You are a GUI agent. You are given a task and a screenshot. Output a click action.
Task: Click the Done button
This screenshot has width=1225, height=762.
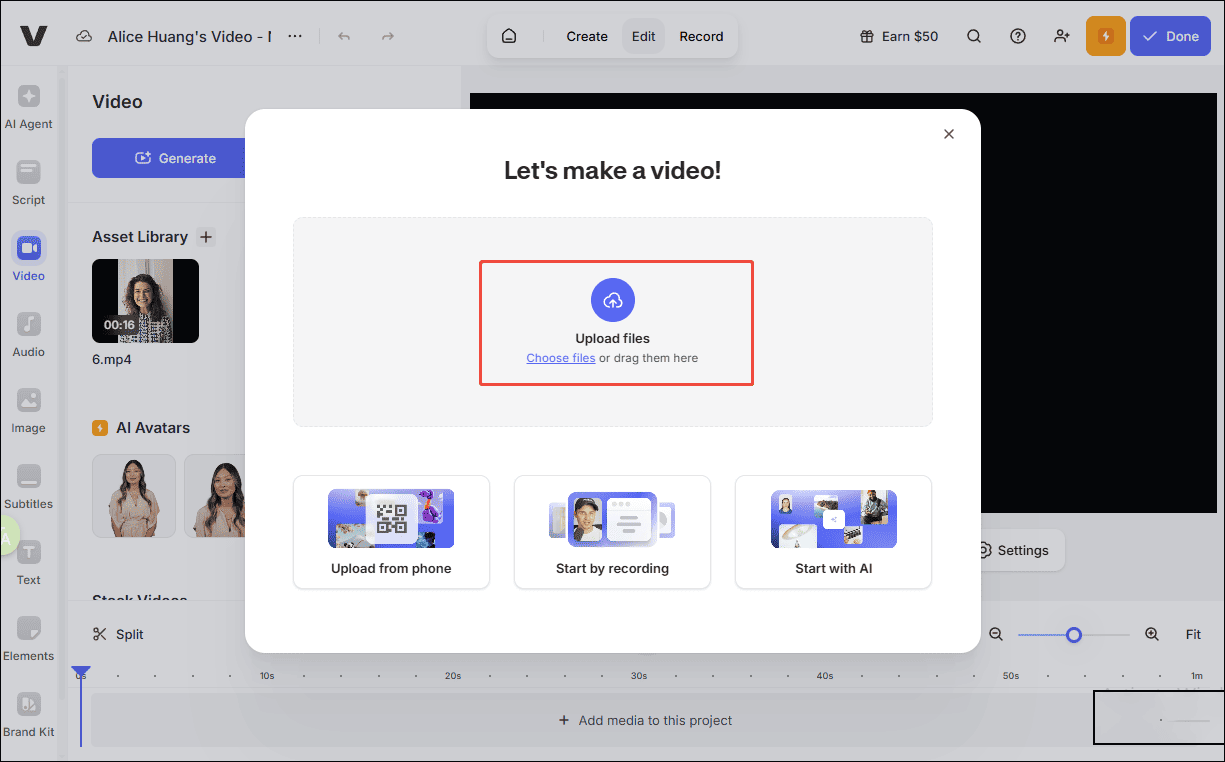click(x=1170, y=36)
